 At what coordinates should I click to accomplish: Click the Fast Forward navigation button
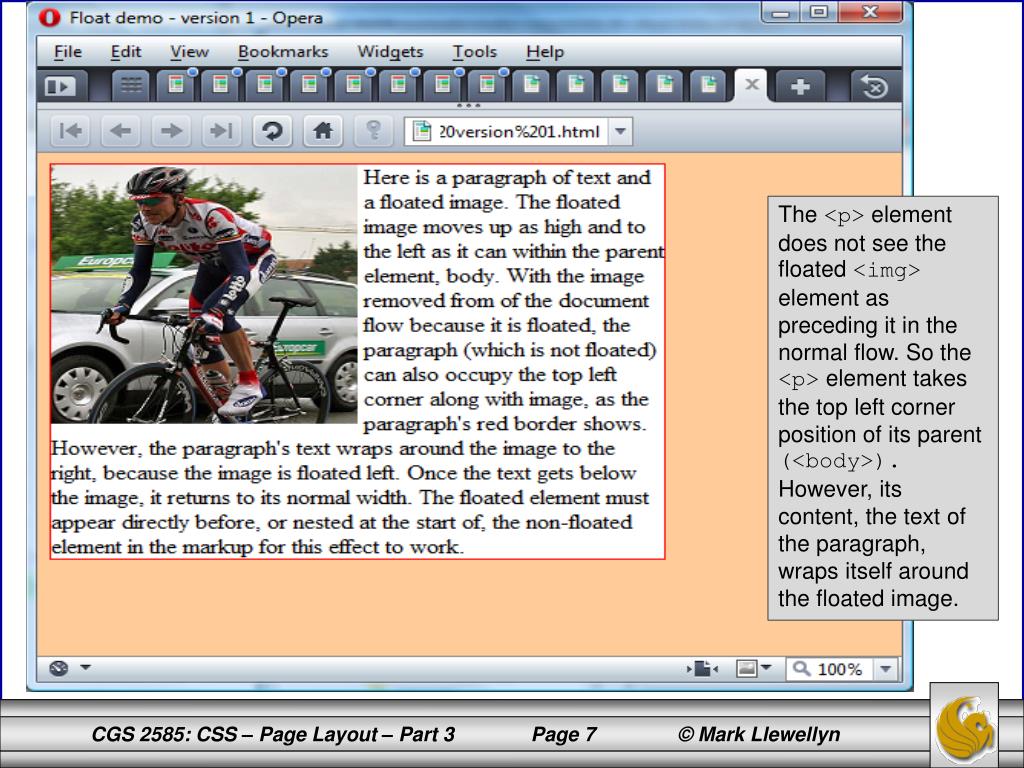point(221,131)
